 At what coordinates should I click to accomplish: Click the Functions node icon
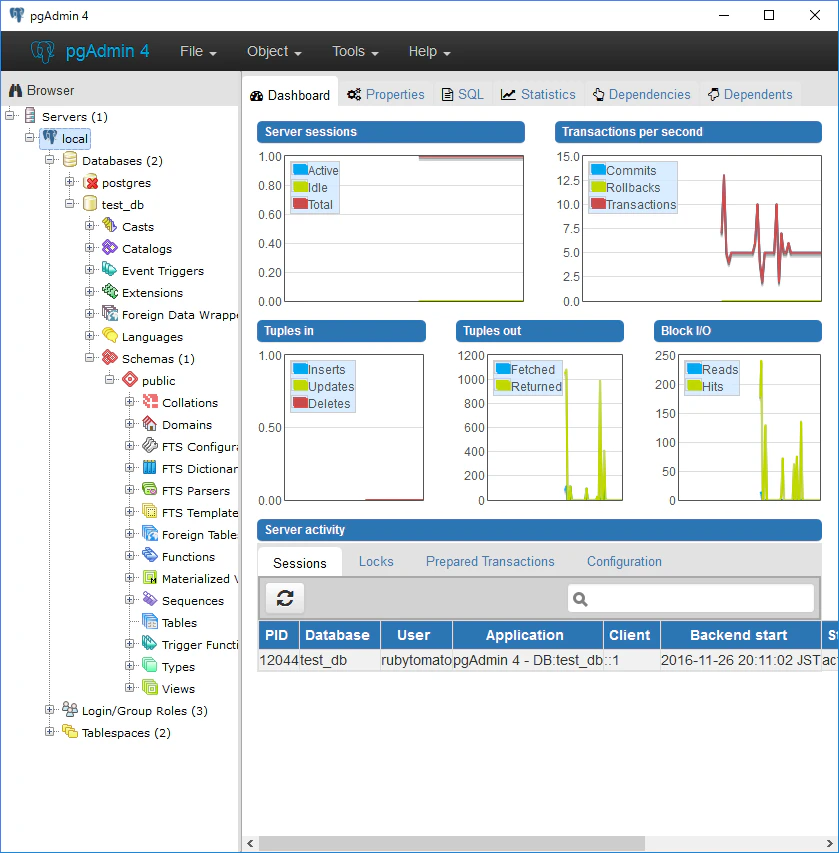coord(150,556)
